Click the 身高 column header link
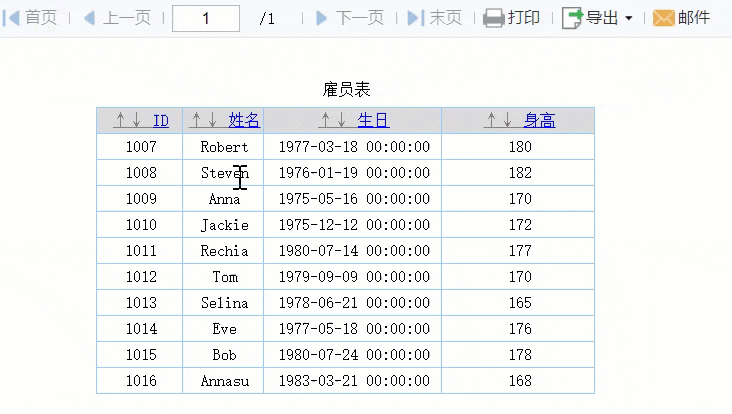The image size is (732, 414). 540,121
